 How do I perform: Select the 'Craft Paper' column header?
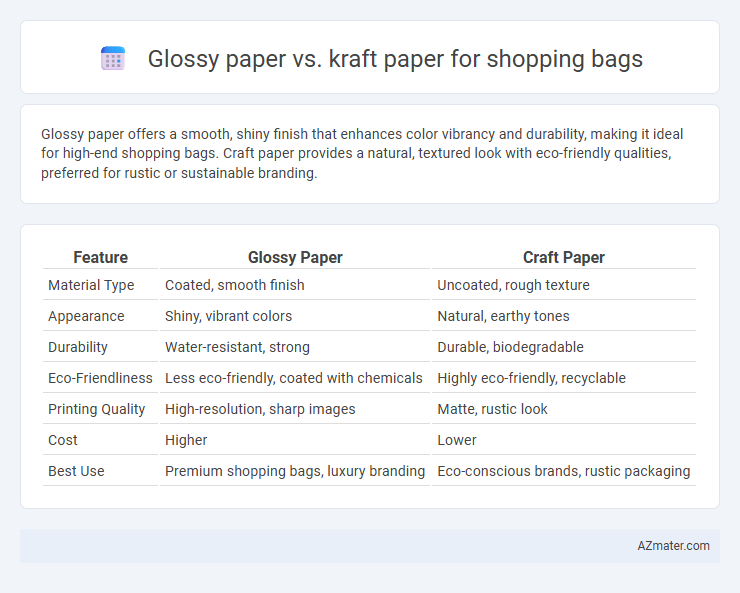(563, 258)
